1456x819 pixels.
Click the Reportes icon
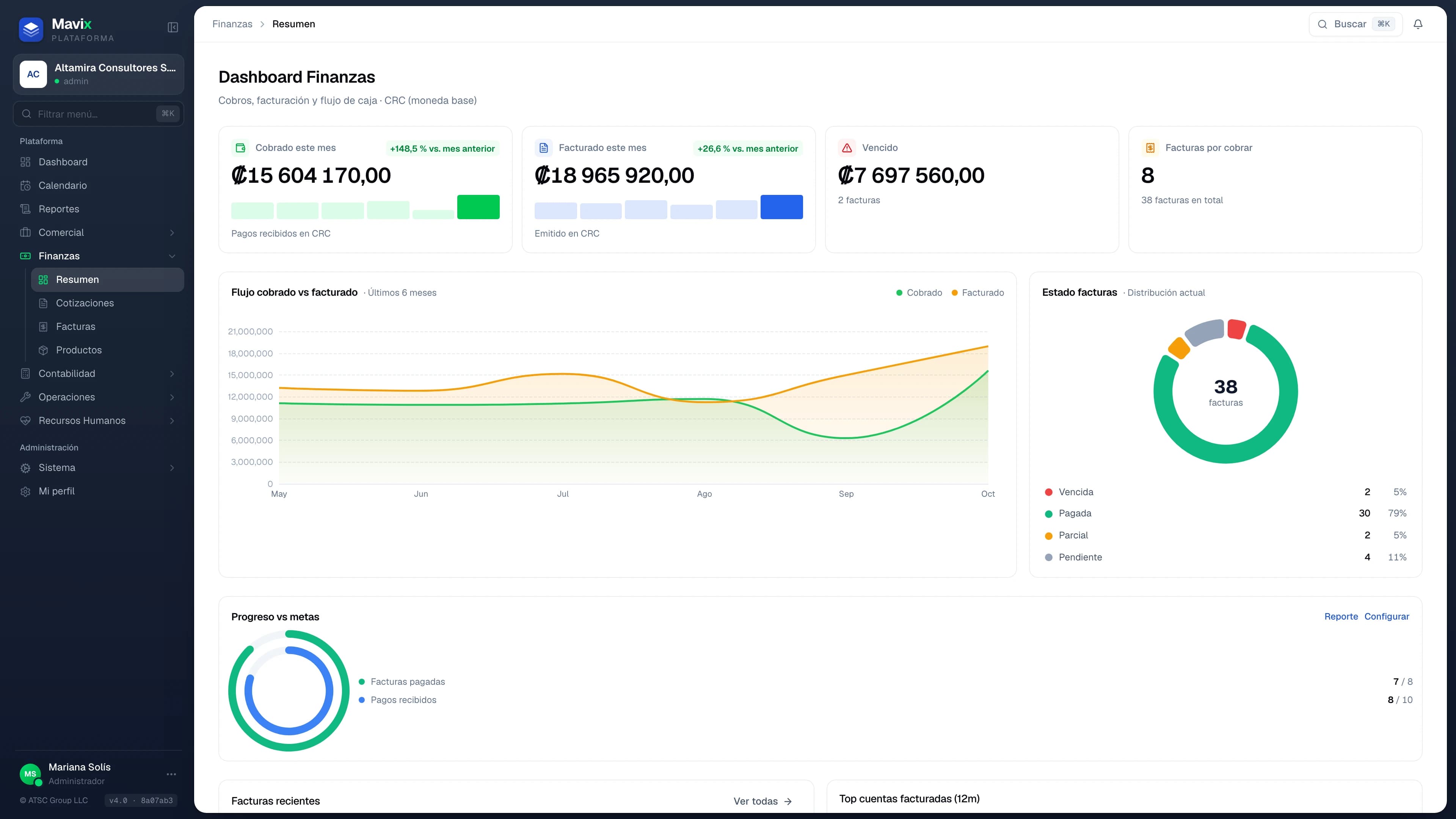tap(25, 209)
